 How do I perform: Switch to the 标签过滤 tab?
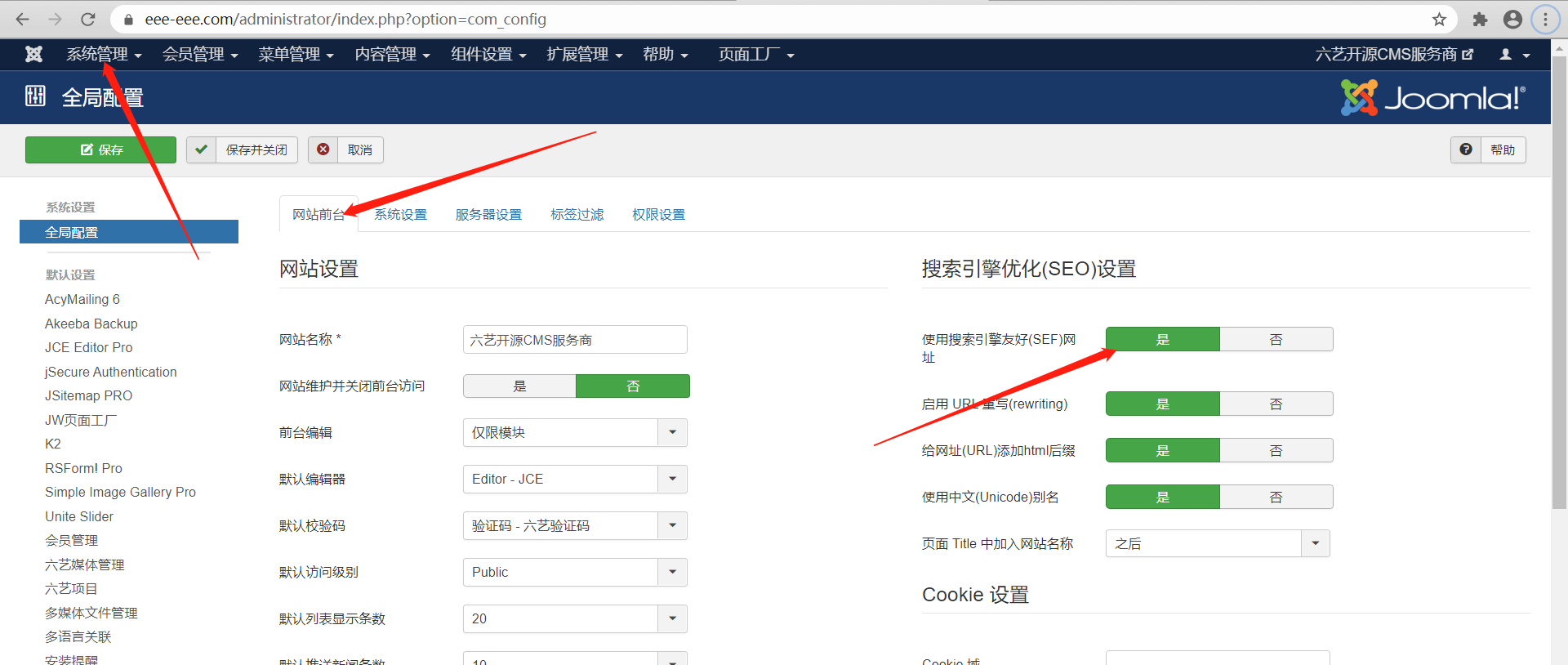[577, 214]
